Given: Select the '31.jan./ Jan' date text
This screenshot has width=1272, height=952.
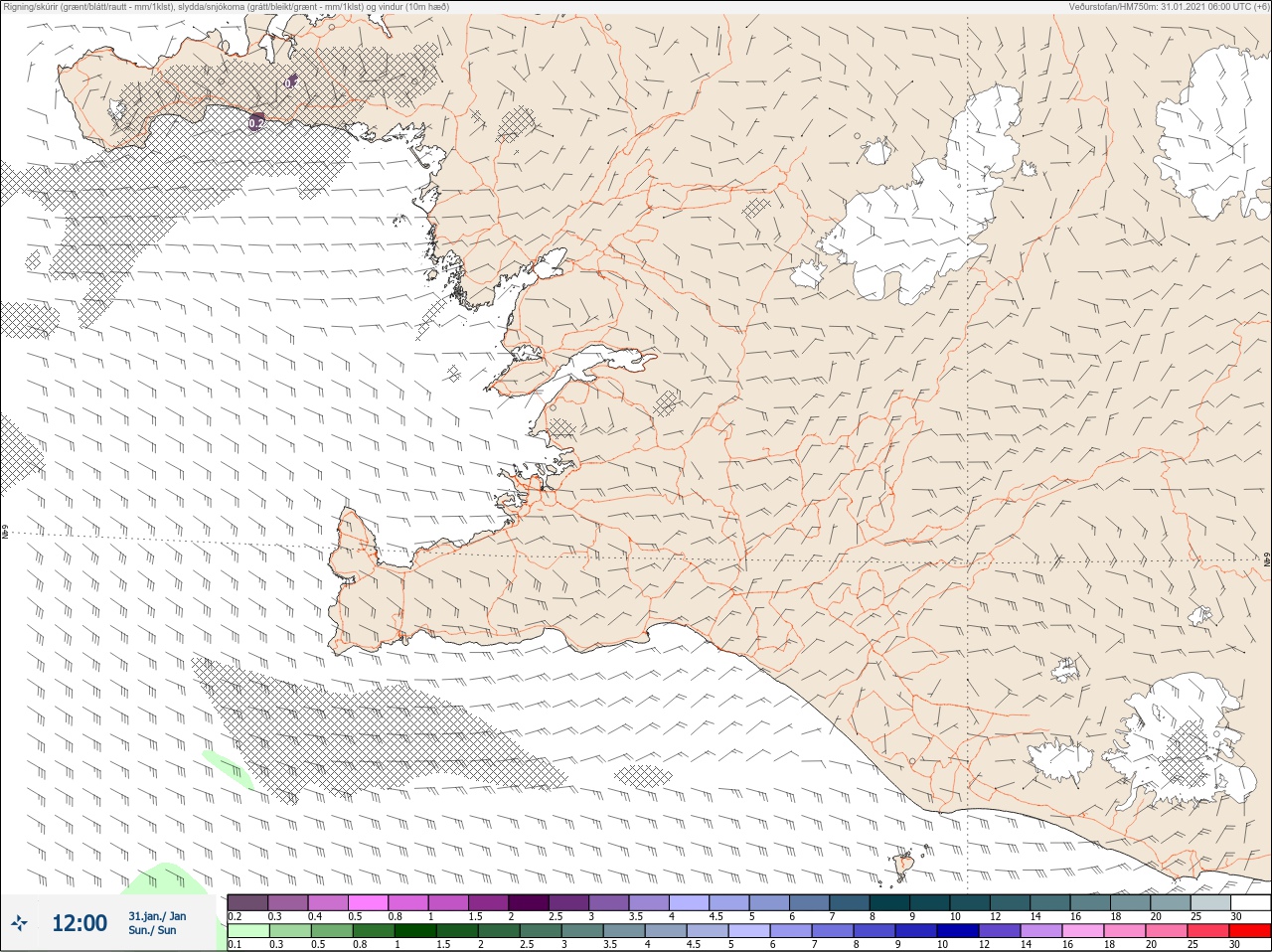Looking at the screenshot, I should pos(156,916).
